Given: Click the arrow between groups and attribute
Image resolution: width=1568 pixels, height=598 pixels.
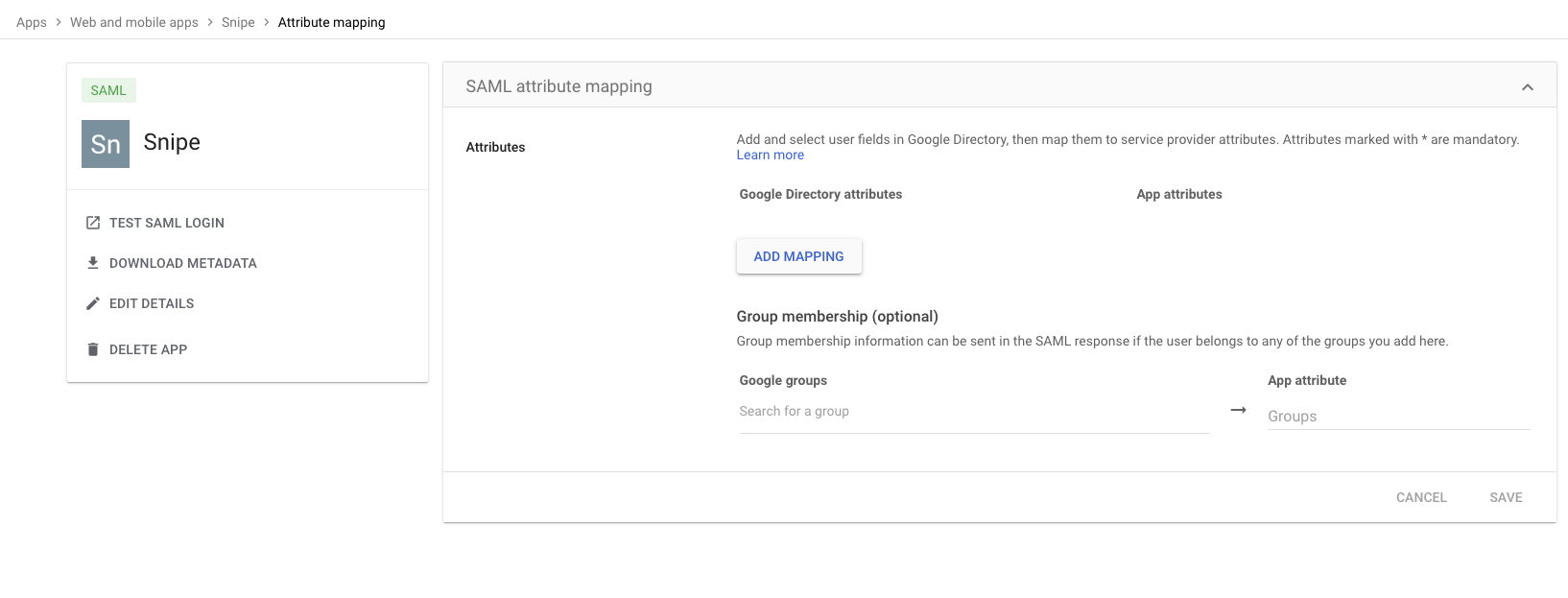Looking at the screenshot, I should click(x=1239, y=410).
